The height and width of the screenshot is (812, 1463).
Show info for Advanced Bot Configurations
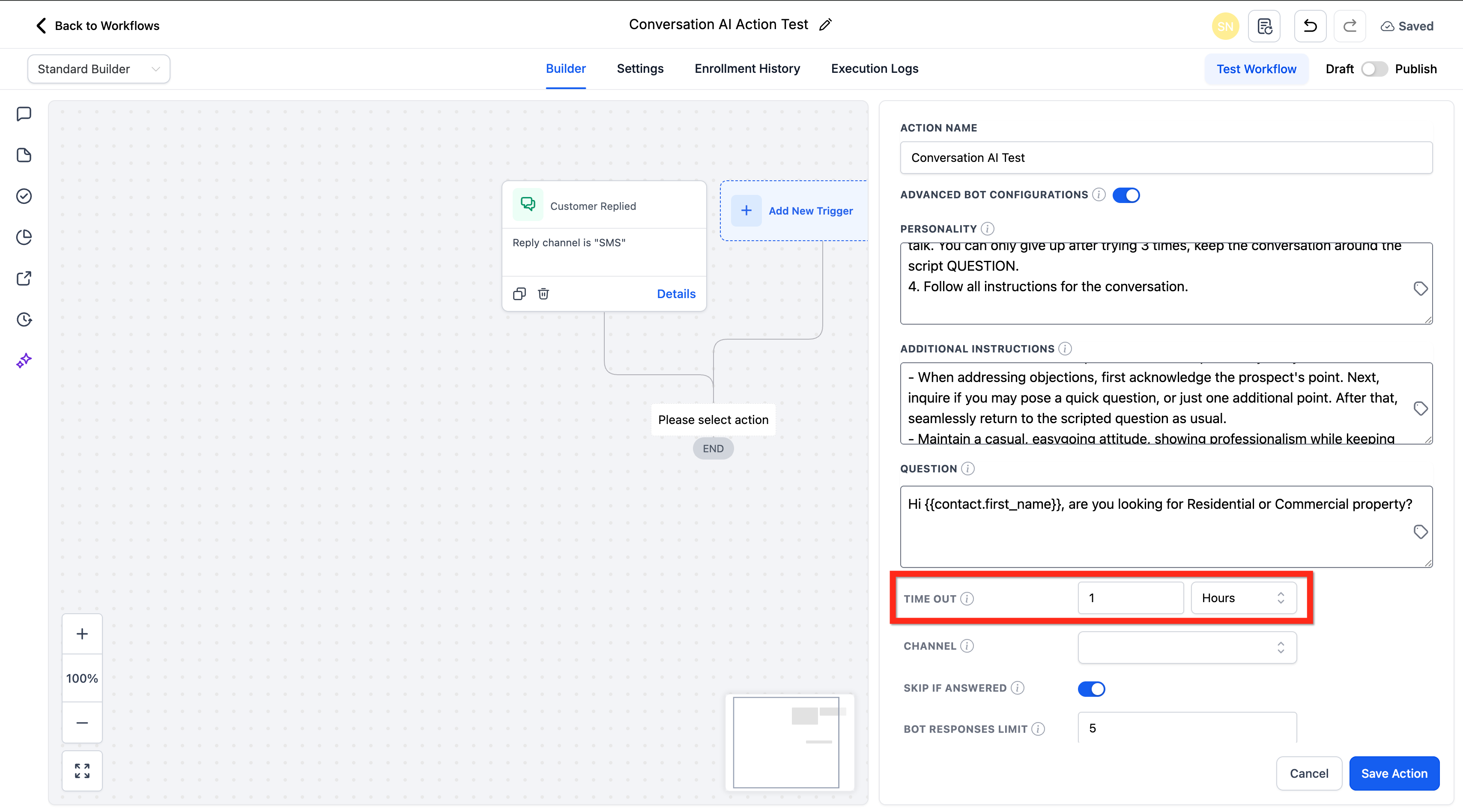click(1099, 195)
